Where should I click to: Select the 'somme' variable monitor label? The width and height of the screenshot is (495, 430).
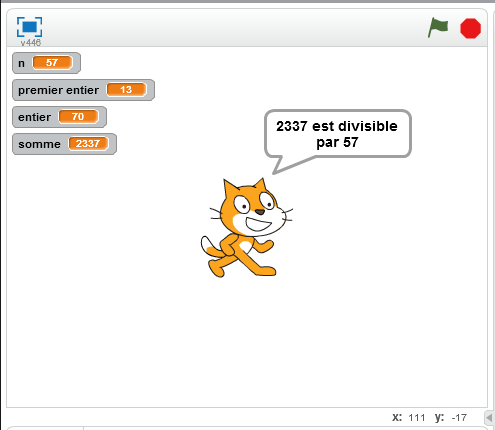click(39, 144)
